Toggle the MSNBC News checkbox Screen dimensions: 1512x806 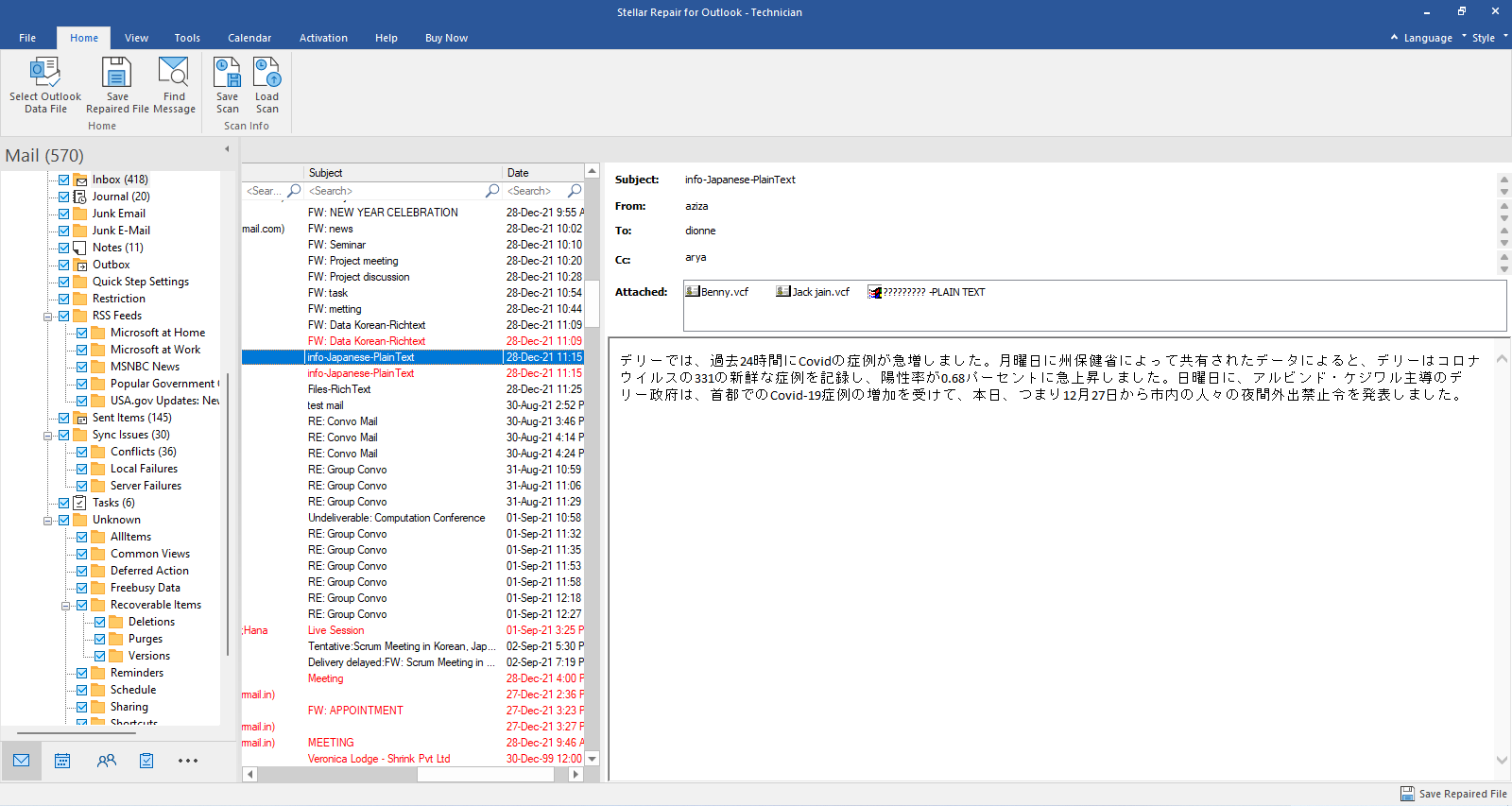(x=82, y=367)
